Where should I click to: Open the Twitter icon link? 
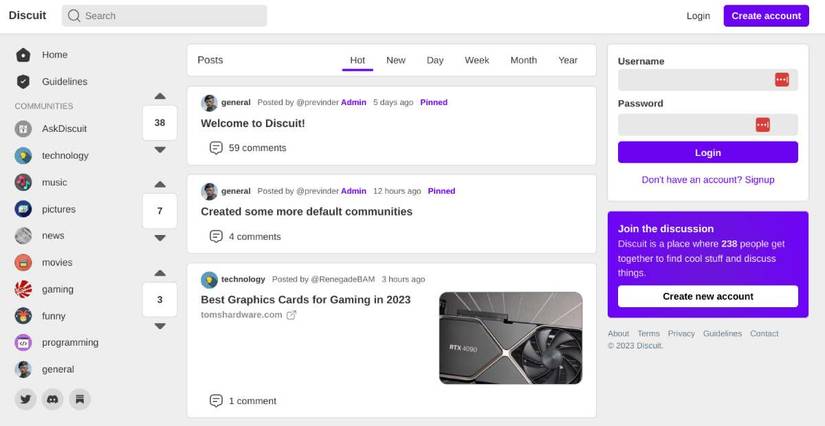pyautogui.click(x=25, y=399)
